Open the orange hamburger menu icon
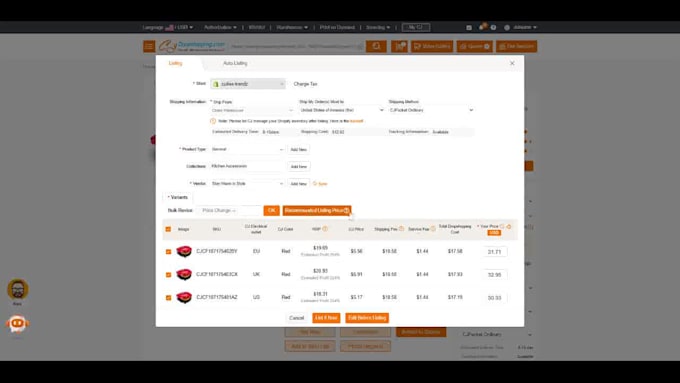The height and width of the screenshot is (383, 680). click(x=149, y=46)
